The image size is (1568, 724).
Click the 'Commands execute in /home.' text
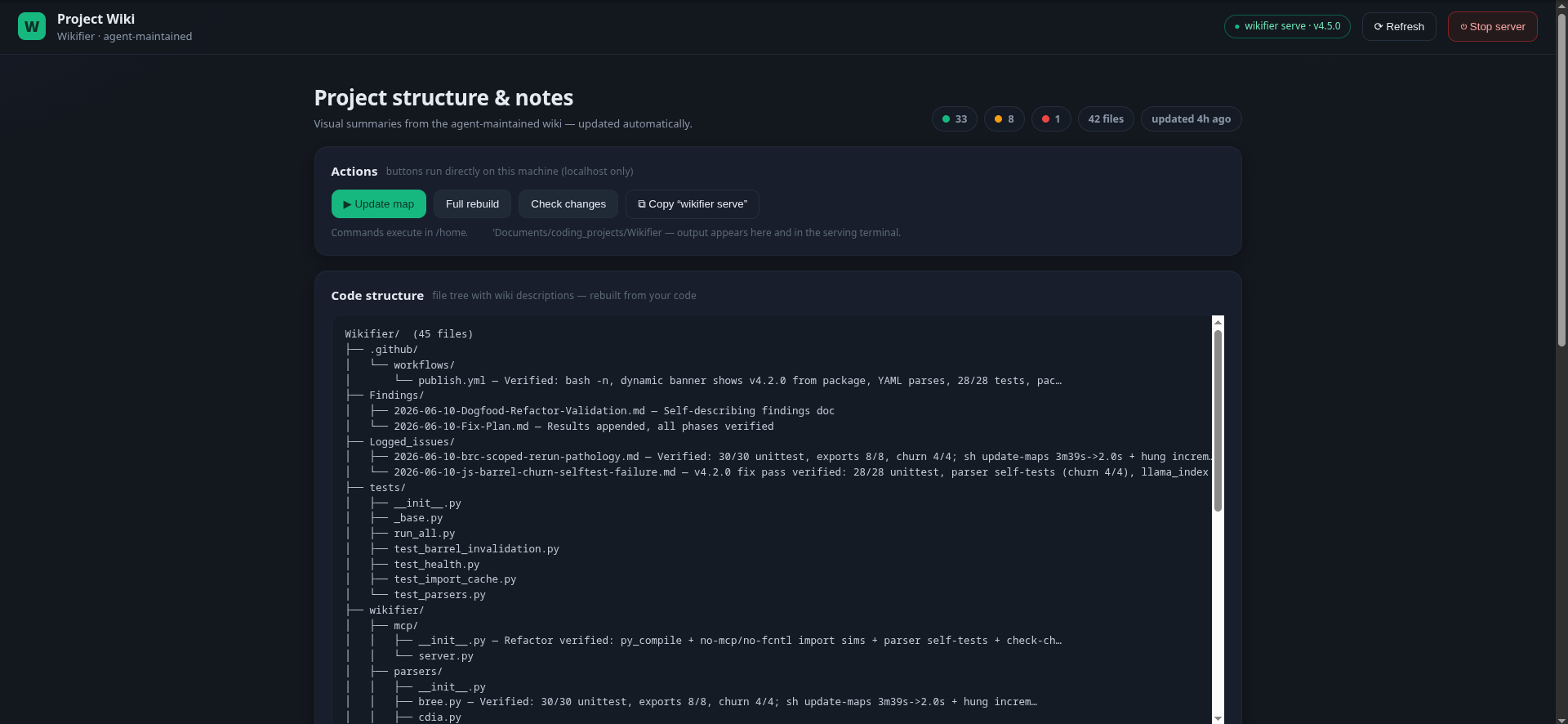coord(399,233)
